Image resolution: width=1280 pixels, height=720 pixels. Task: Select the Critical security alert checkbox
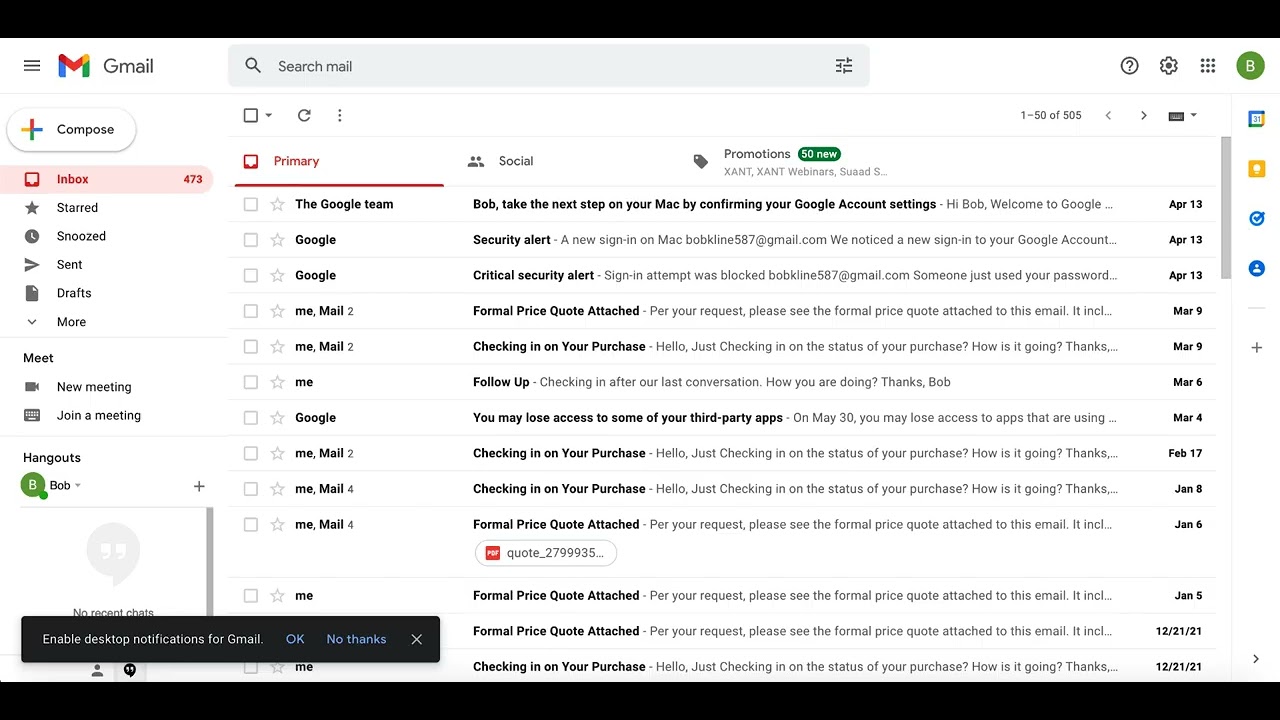[251, 275]
